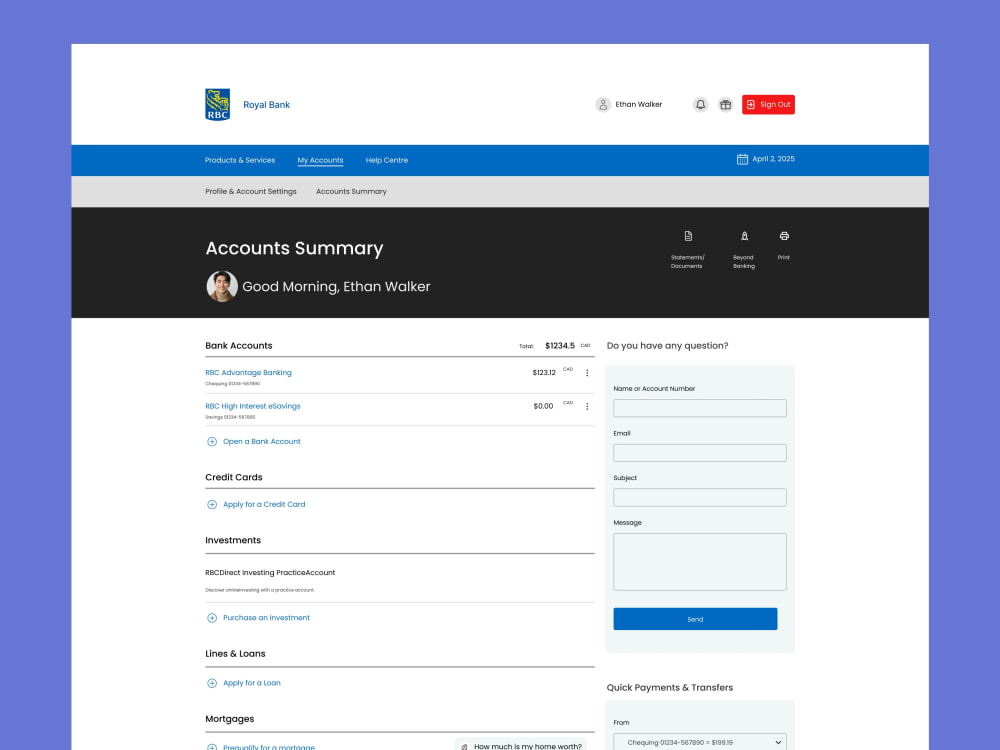This screenshot has width=1000, height=750.
Task: Open the gift rewards icon
Action: (725, 105)
